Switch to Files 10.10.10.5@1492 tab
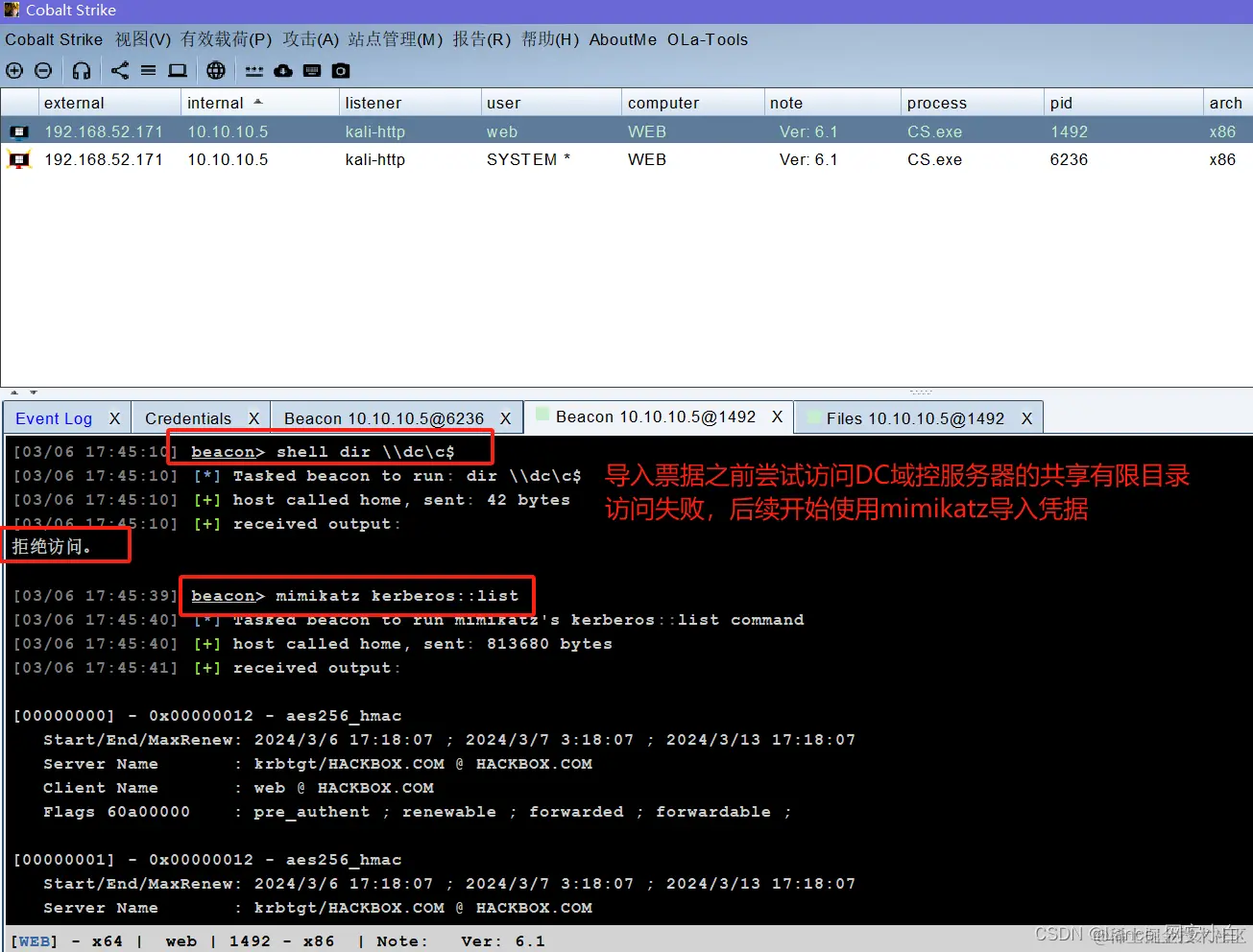1253x952 pixels. coord(915,418)
